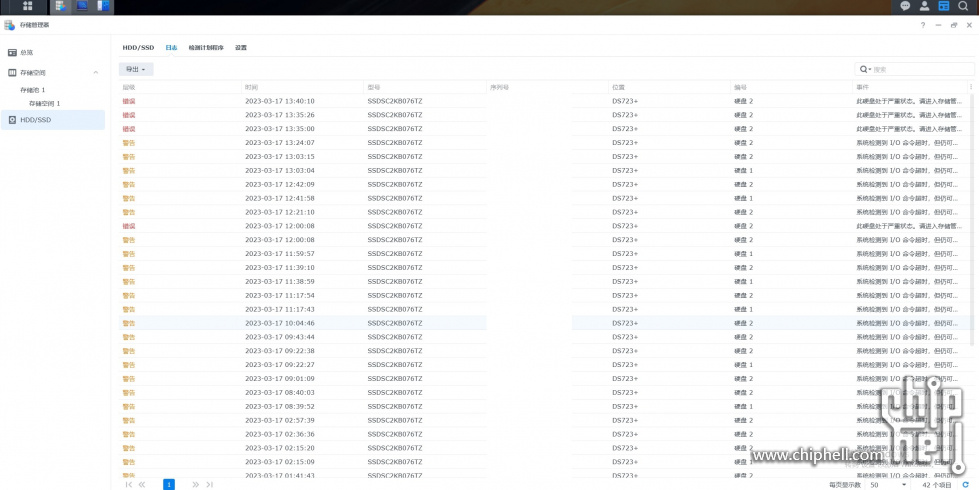Select error entry 2023-03-17 12:00:08

543,226
